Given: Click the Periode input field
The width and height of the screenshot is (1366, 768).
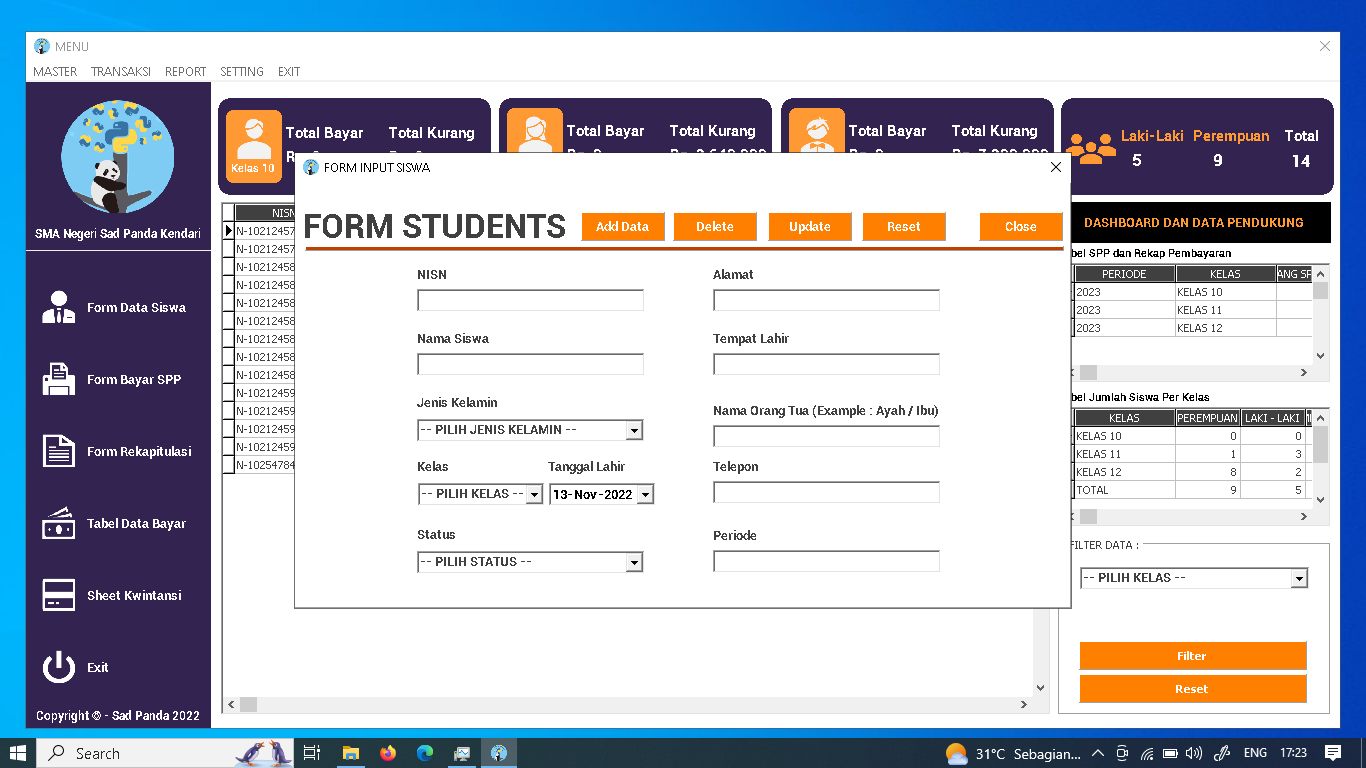Looking at the screenshot, I should [826, 561].
